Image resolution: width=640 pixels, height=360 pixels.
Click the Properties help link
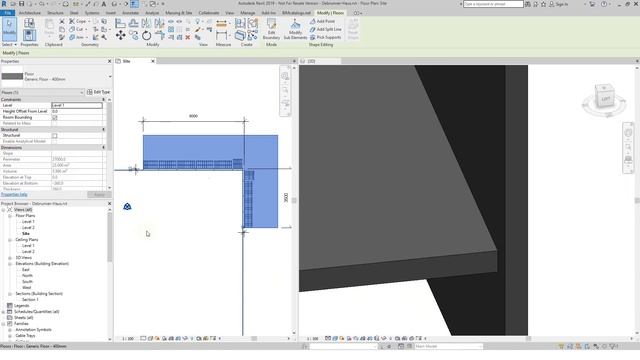coord(14,195)
